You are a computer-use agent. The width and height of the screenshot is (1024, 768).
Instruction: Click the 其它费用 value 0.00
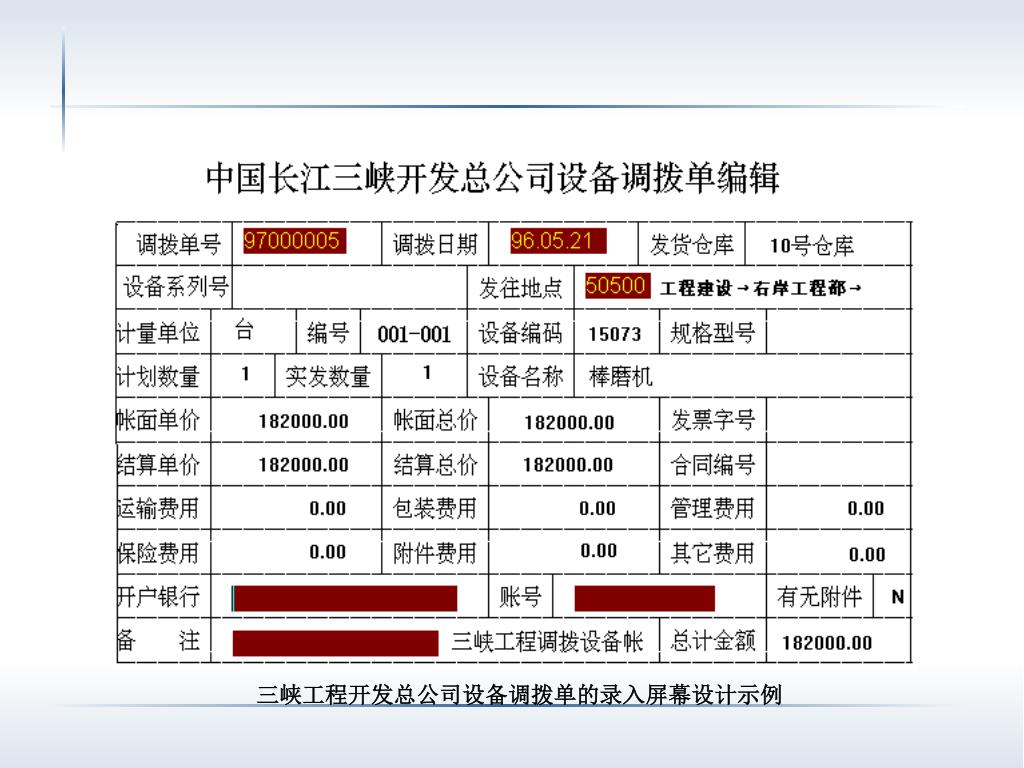pyautogui.click(x=867, y=554)
